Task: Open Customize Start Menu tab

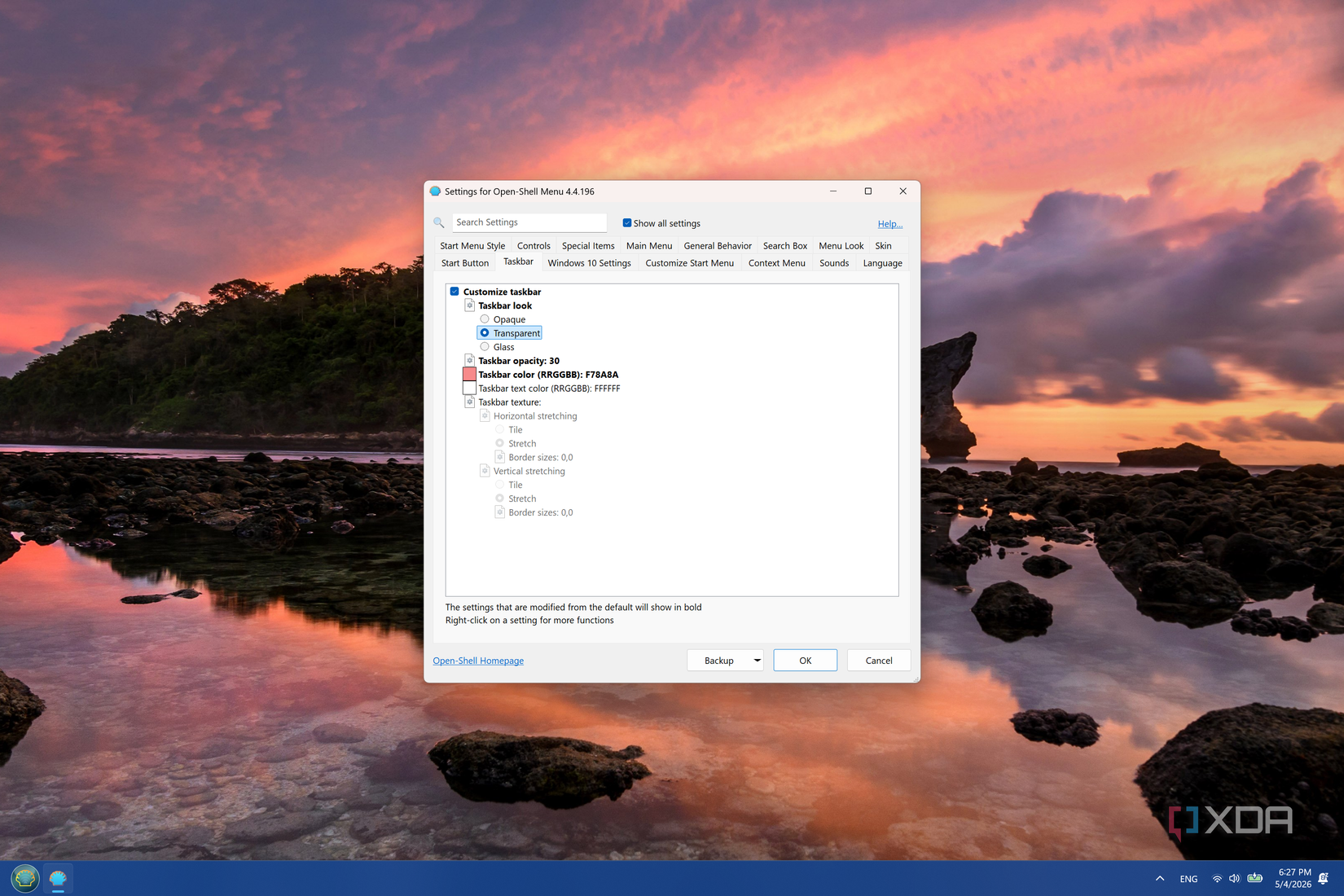Action: click(690, 263)
